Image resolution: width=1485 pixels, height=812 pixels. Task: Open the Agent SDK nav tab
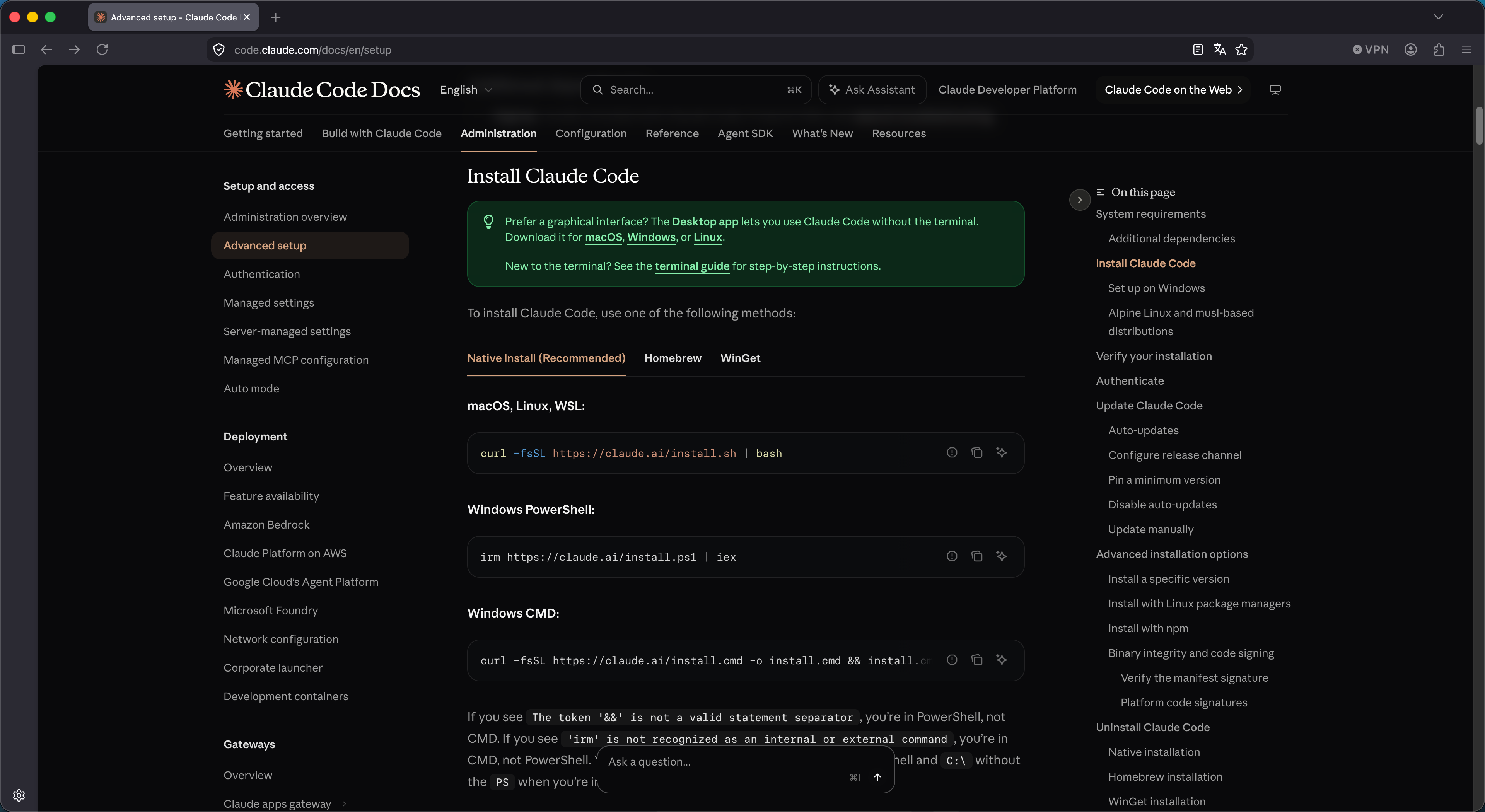click(745, 133)
